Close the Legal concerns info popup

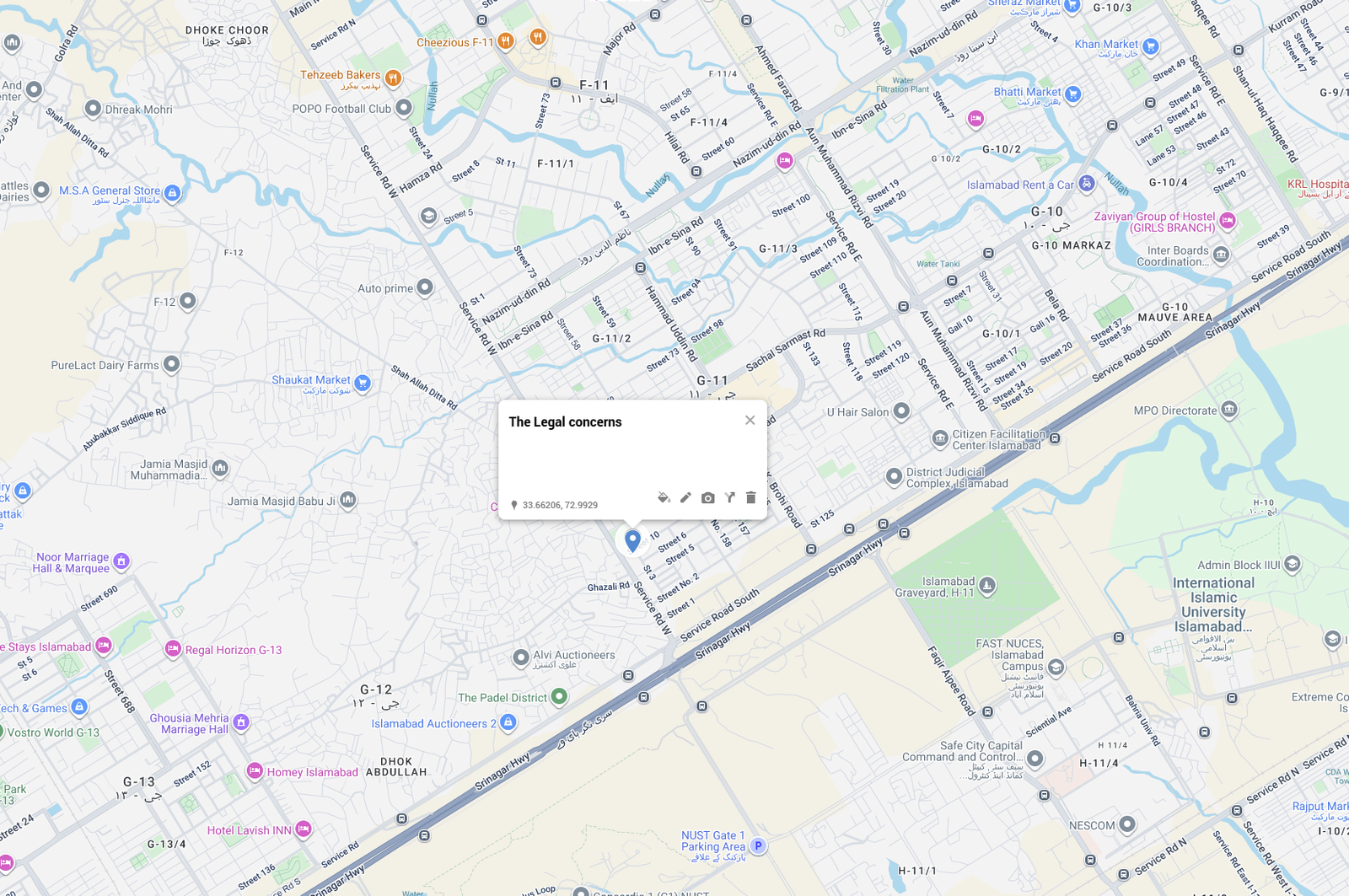click(750, 421)
